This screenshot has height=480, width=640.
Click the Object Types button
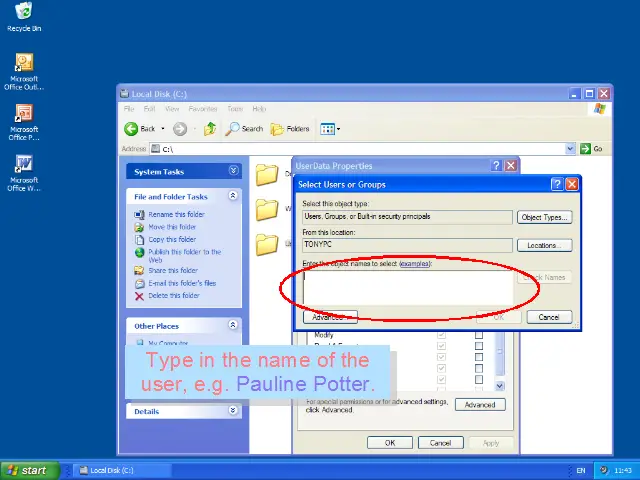click(544, 217)
